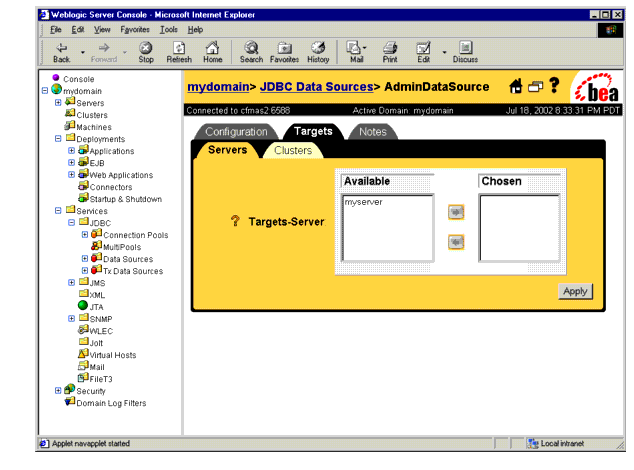
Task: Reload the page with Refresh
Action: 179,53
